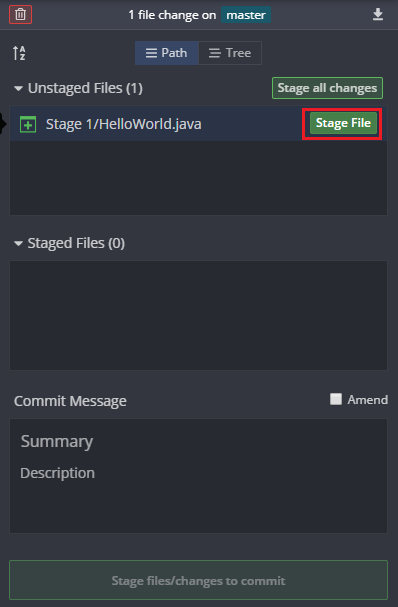
Task: Click the Stage all changes button
Action: tap(327, 88)
